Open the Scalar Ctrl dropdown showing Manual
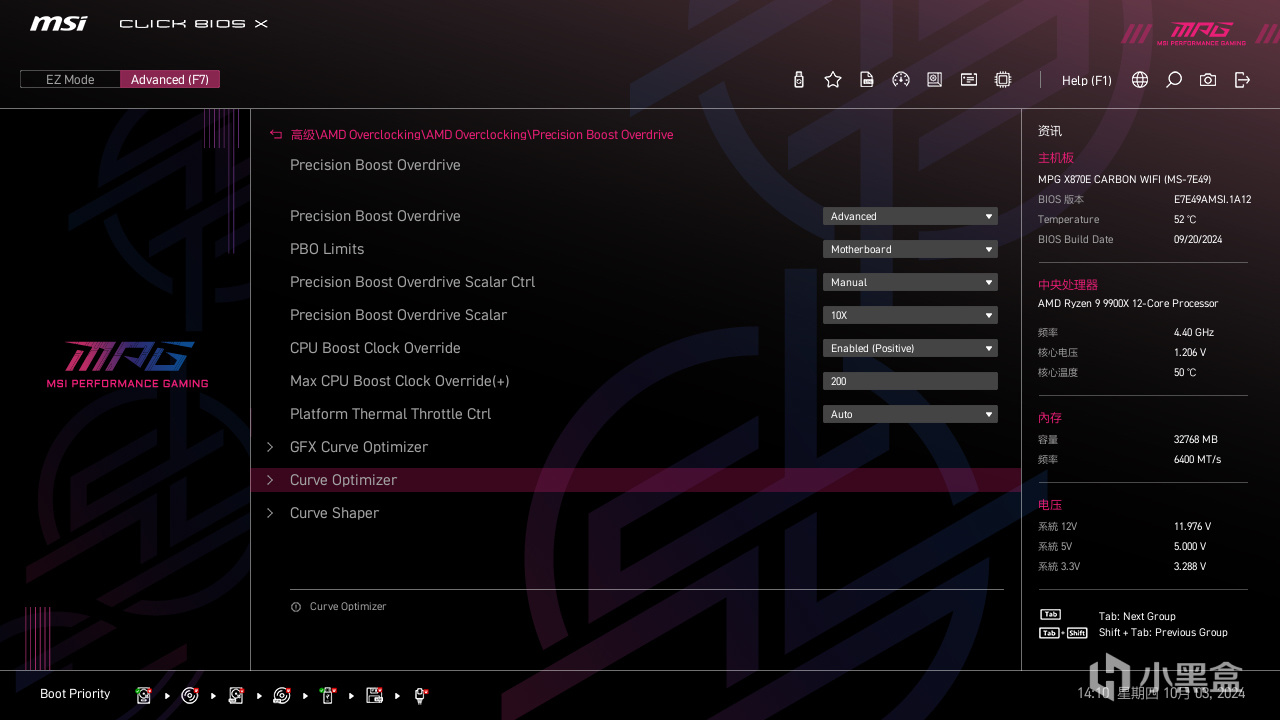 click(x=910, y=282)
